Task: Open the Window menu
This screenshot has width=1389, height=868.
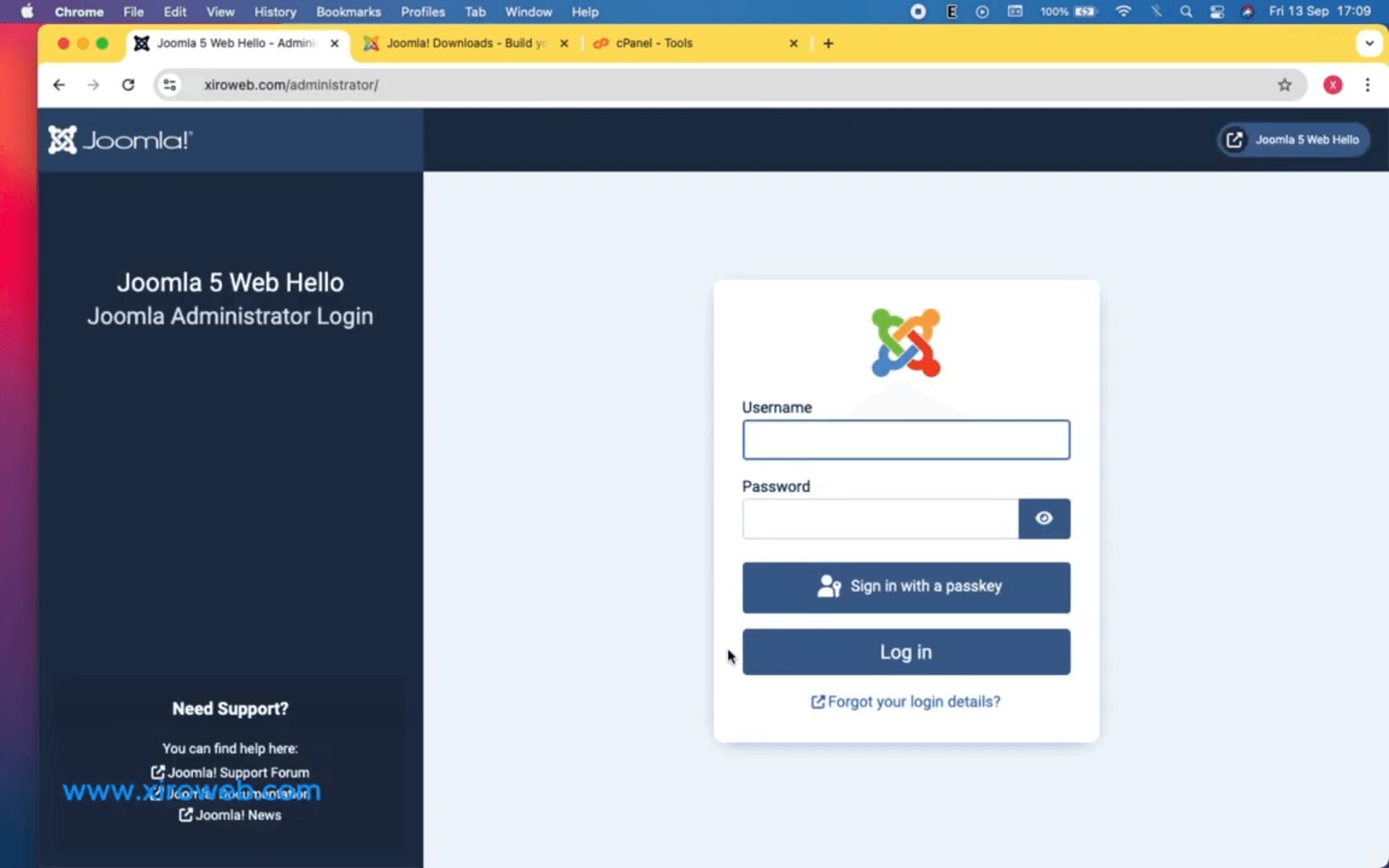Action: [x=528, y=11]
